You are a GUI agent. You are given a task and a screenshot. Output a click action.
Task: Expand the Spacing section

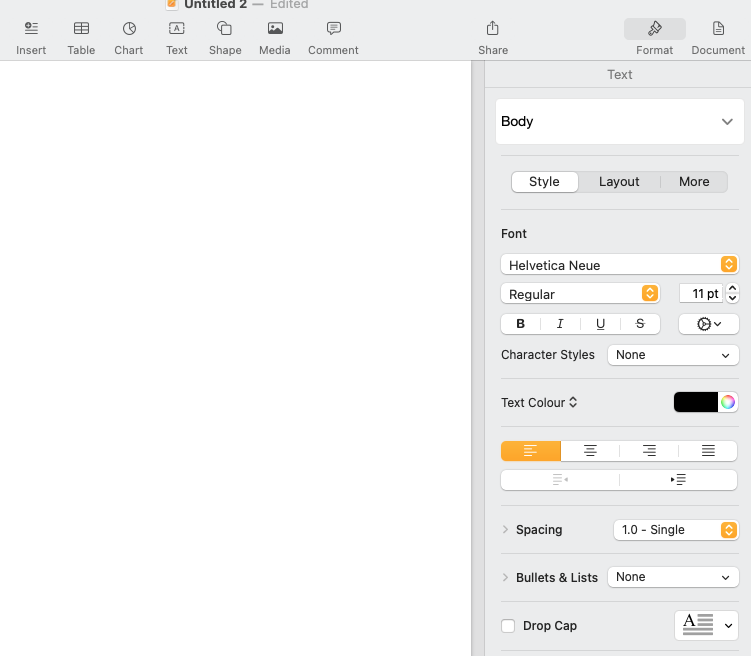[506, 530]
